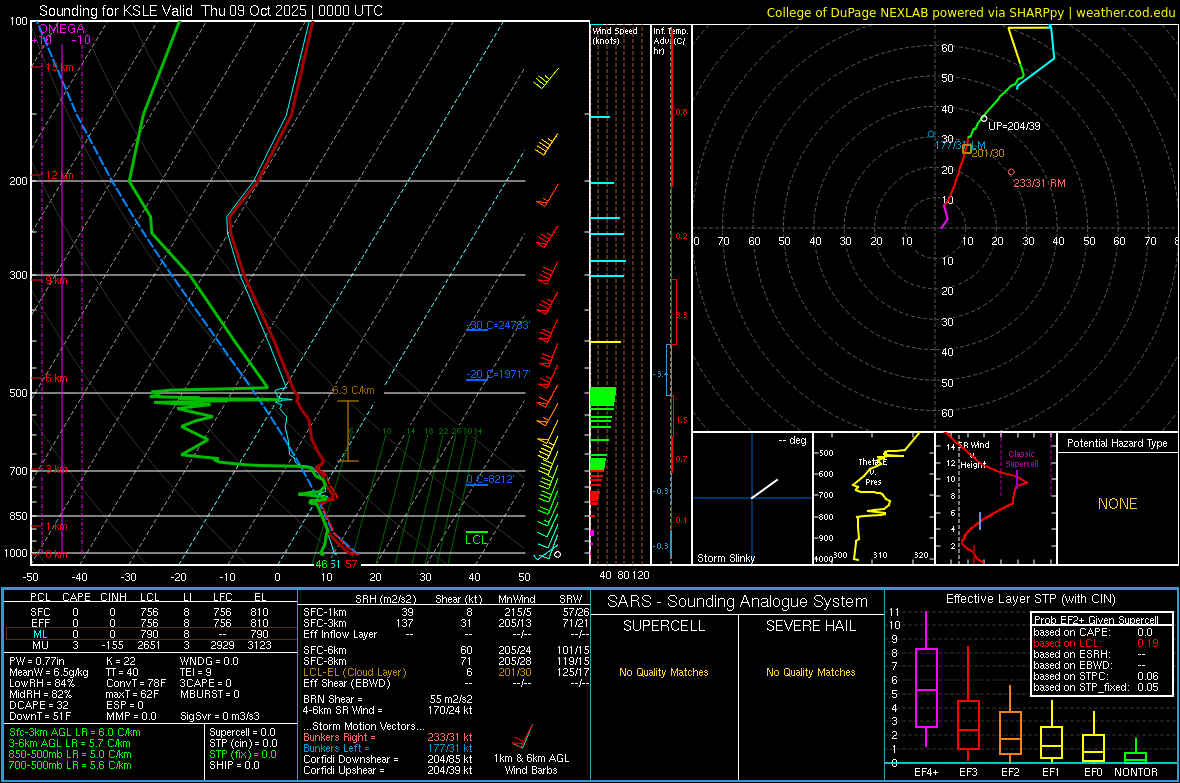The height and width of the screenshot is (783, 1180).
Task: Click the NONTOR axis label
Action: [x=1136, y=772]
